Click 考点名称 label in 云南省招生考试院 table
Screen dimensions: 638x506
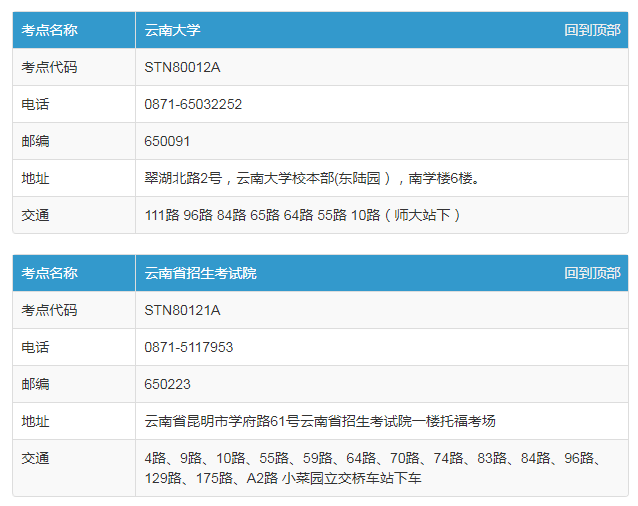click(49, 273)
